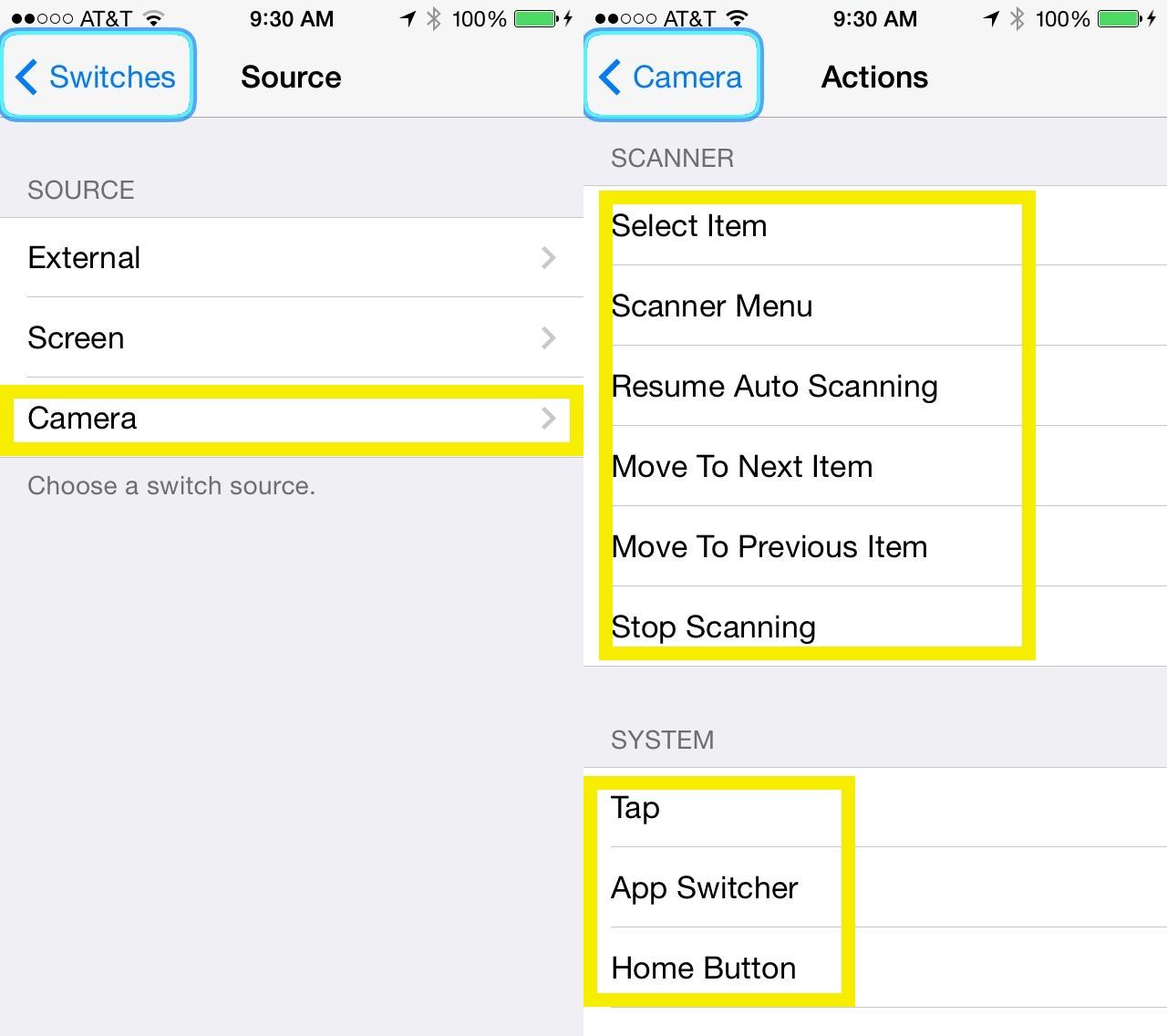1167x1036 pixels.
Task: Select Move To Next Item action
Action: 742,467
